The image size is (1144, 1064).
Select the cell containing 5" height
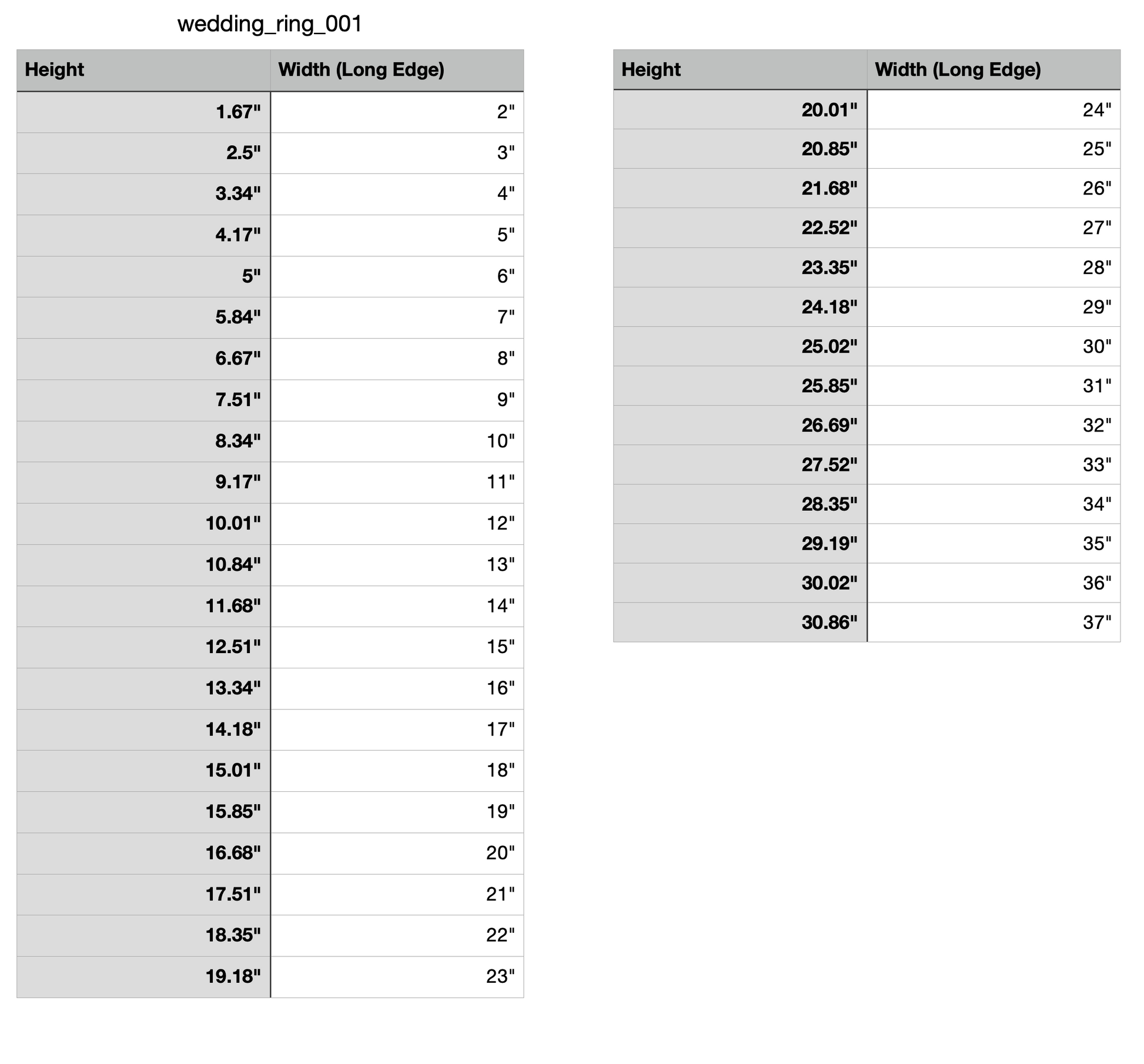pyautogui.click(x=143, y=276)
